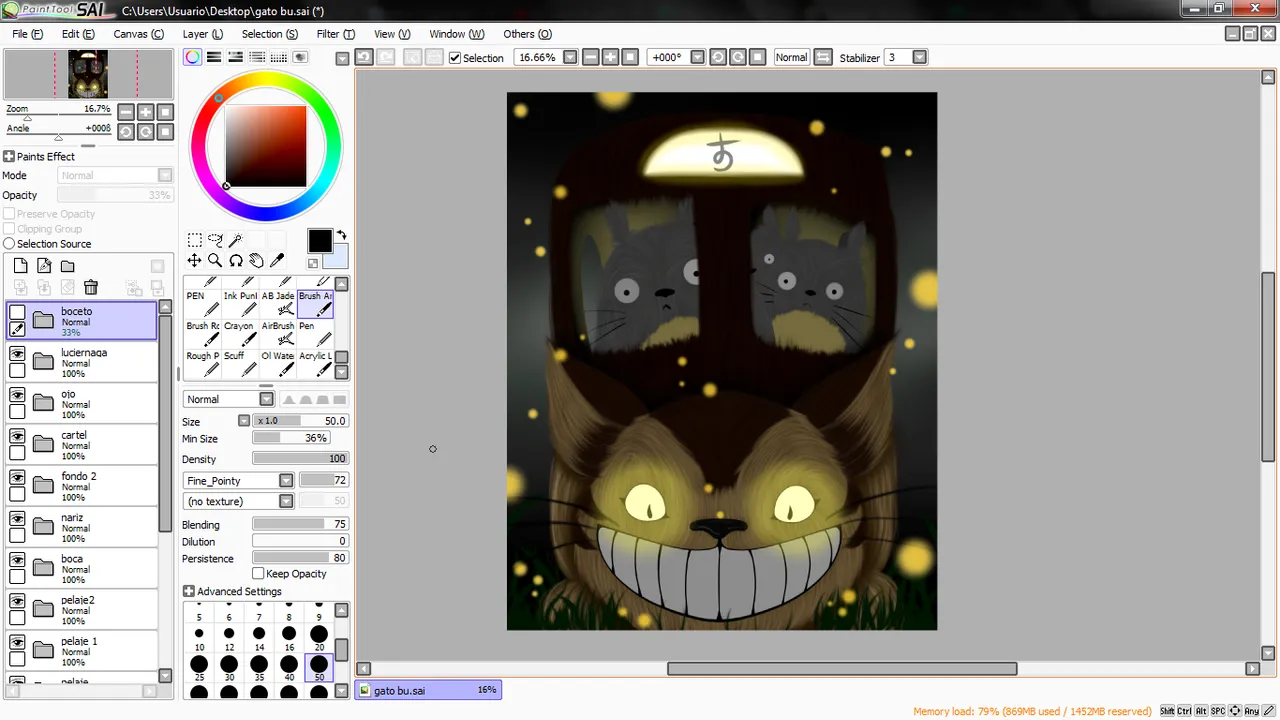Create a new linework layer
The height and width of the screenshot is (720, 1280).
tap(44, 266)
